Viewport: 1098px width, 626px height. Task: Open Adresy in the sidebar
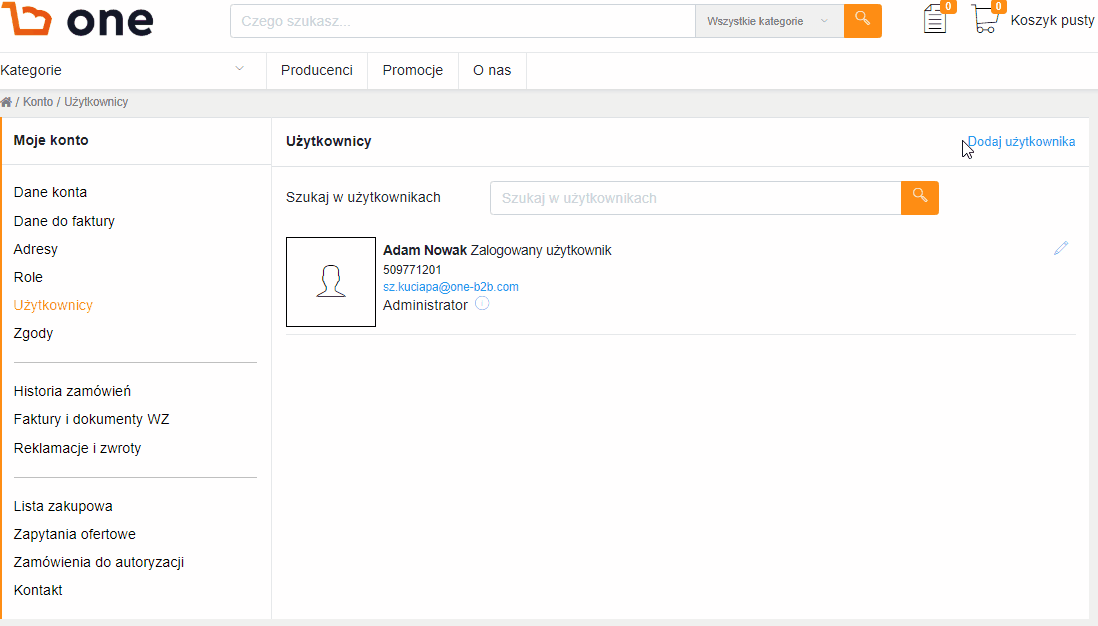36,249
